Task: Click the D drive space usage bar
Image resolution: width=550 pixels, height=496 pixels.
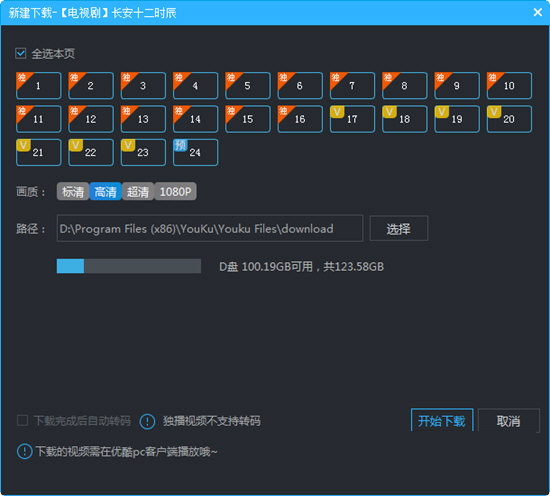Action: click(129, 266)
